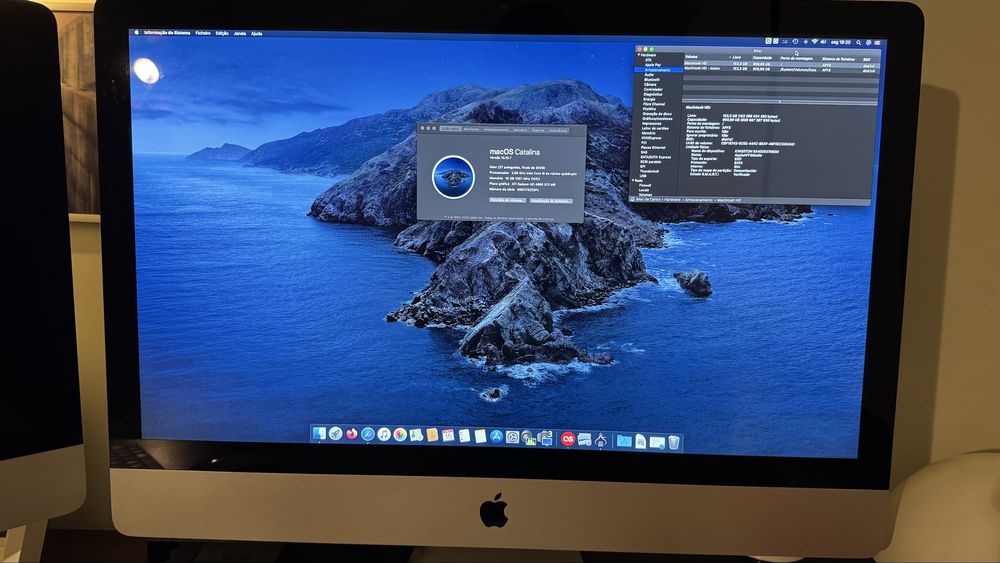
Task: Open iTunes music icon in Dock
Action: point(384,434)
